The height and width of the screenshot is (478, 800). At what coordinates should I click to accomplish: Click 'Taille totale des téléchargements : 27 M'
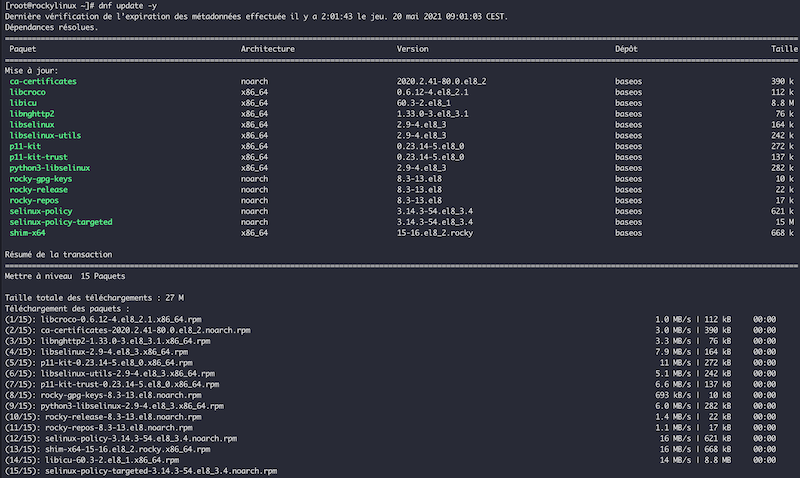(94, 298)
